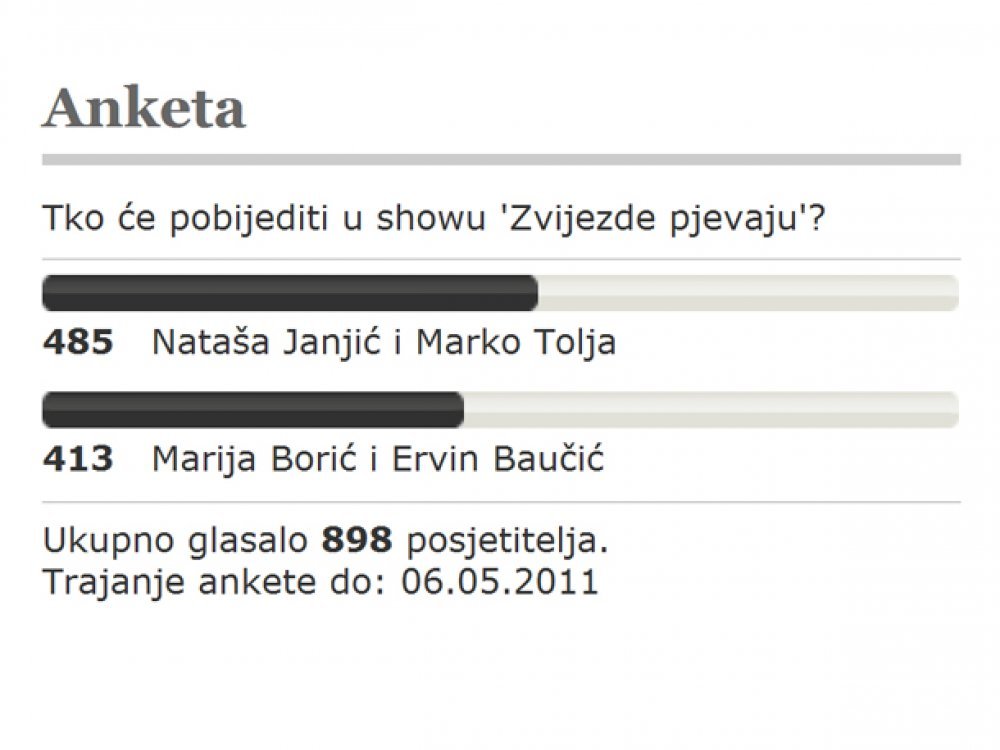This screenshot has height=750, width=1000.
Task: Click the Marko Tolja name
Action: (516, 342)
